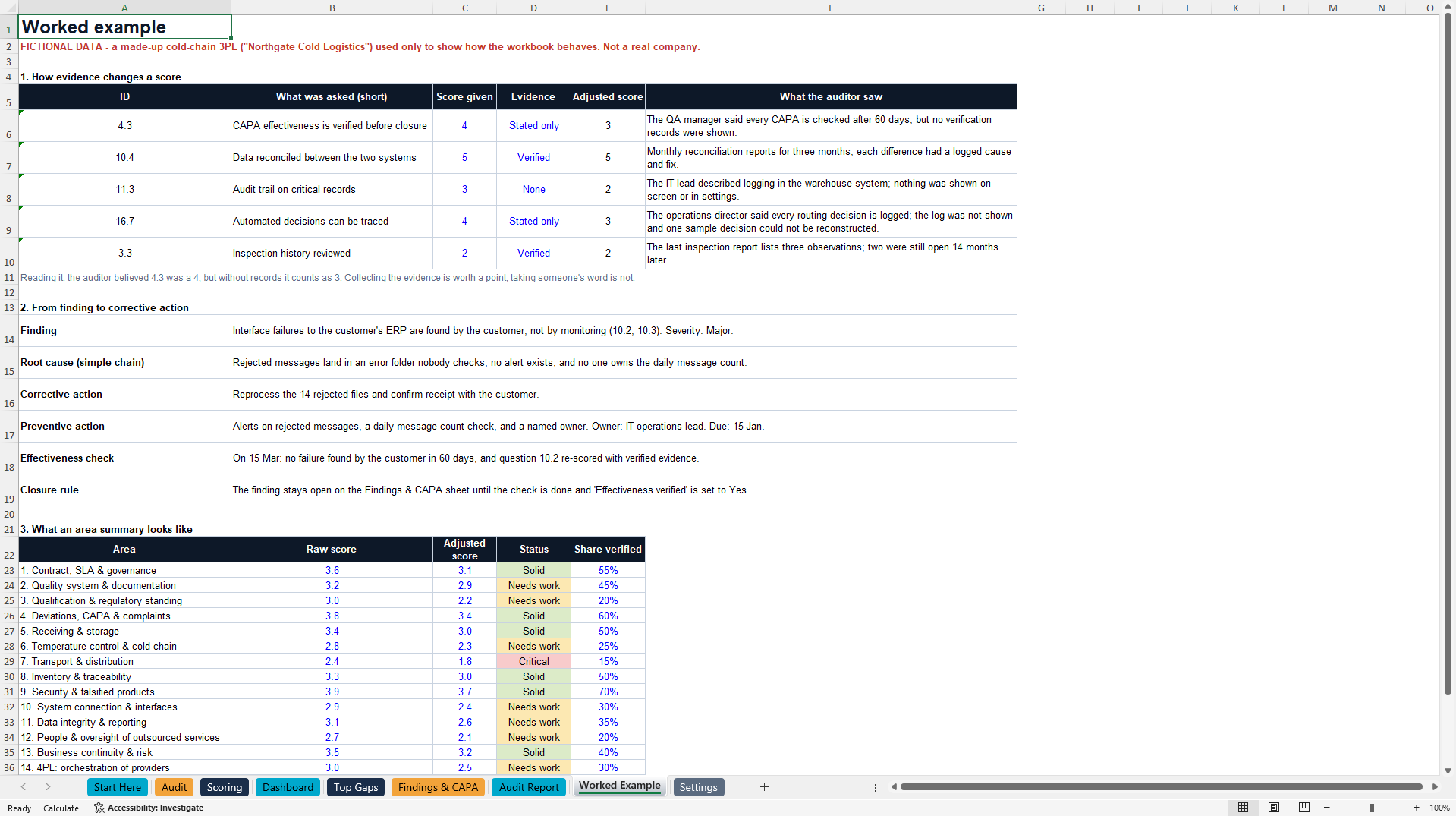Click 'Closure rule' label cell
The height and width of the screenshot is (816, 1456).
(124, 490)
